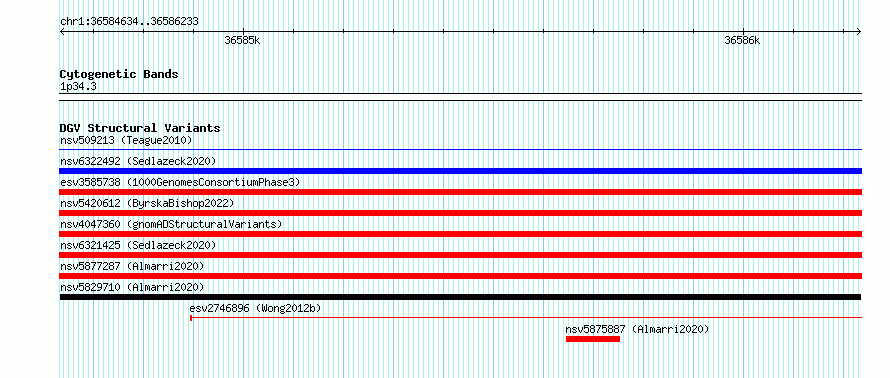This screenshot has height=378, width=890.
Task: Click the thick blue nsv6322492 variant bar
Action: click(460, 171)
